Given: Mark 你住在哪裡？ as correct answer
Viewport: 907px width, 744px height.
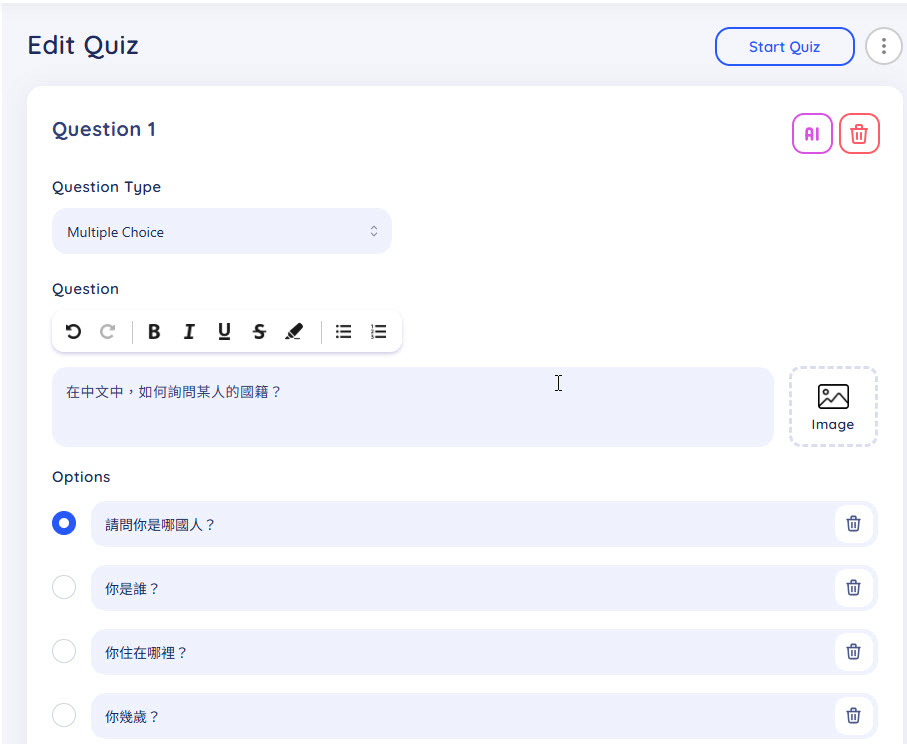Looking at the screenshot, I should click(x=64, y=651).
